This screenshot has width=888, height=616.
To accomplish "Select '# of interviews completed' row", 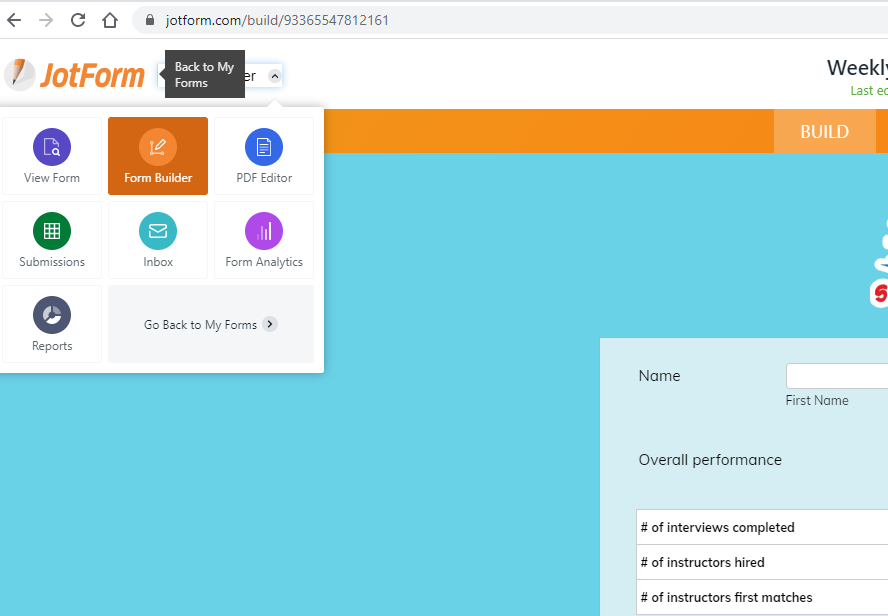I will (x=717, y=528).
